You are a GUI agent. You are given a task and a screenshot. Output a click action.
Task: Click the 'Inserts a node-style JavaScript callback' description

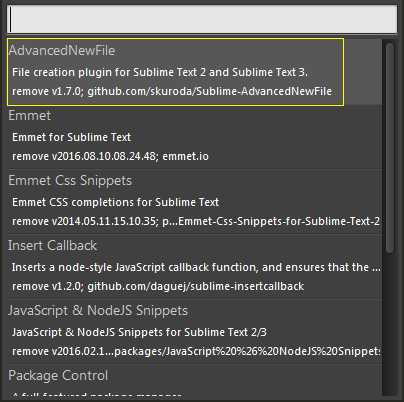(196, 267)
